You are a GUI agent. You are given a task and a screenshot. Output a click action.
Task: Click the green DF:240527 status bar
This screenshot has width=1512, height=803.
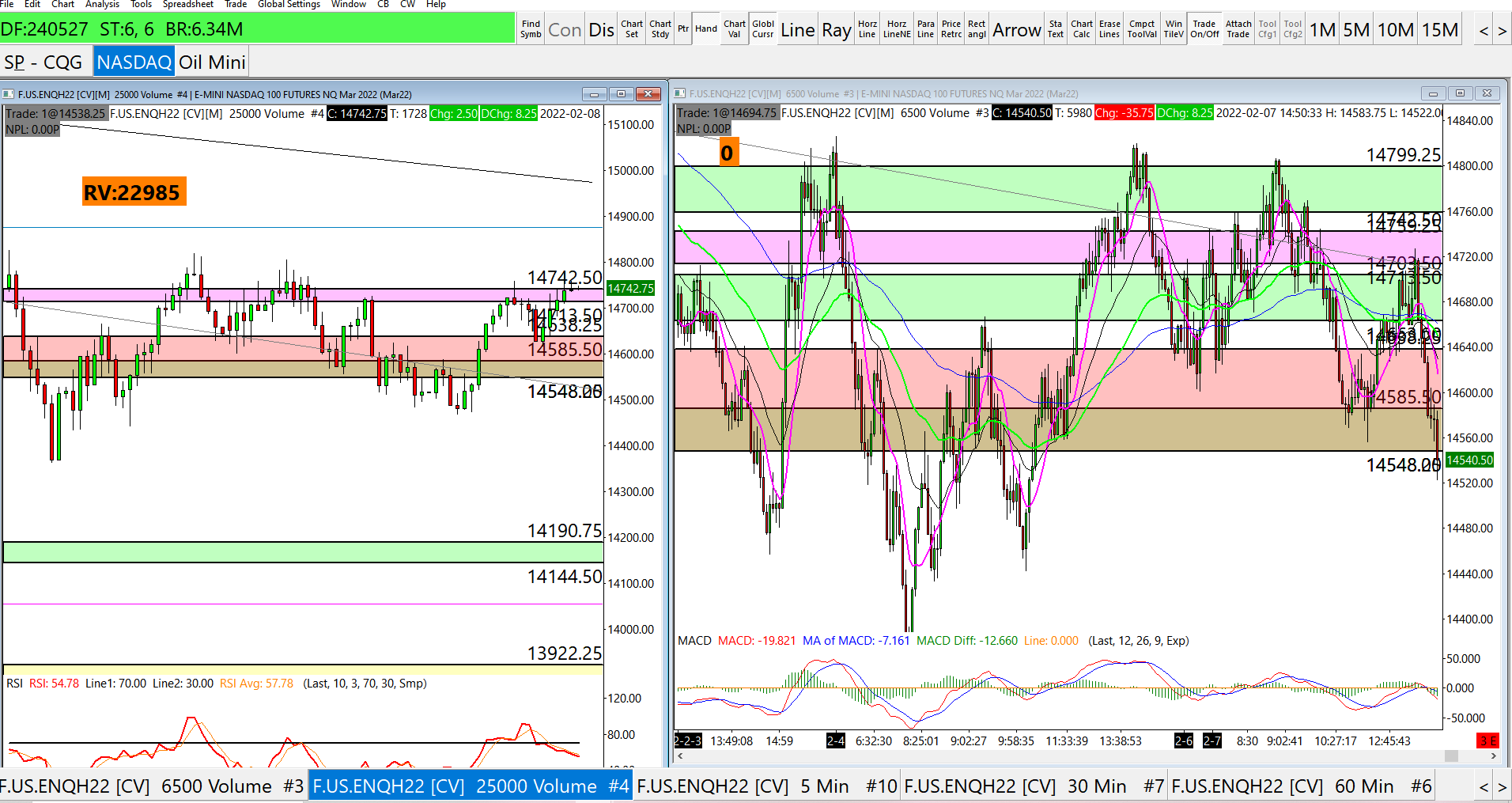tap(257, 29)
